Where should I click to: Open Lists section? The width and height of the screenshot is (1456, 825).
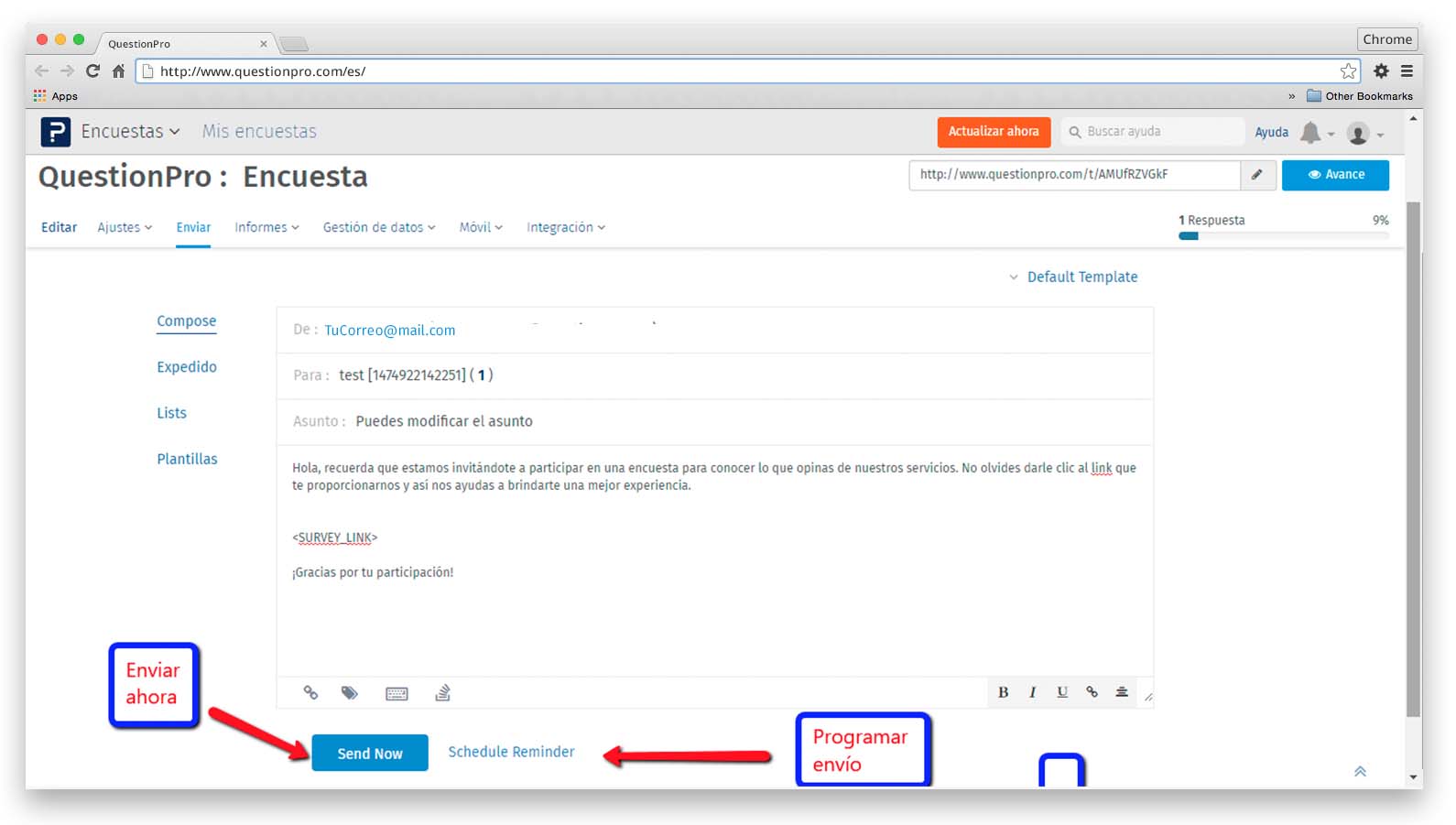171,413
